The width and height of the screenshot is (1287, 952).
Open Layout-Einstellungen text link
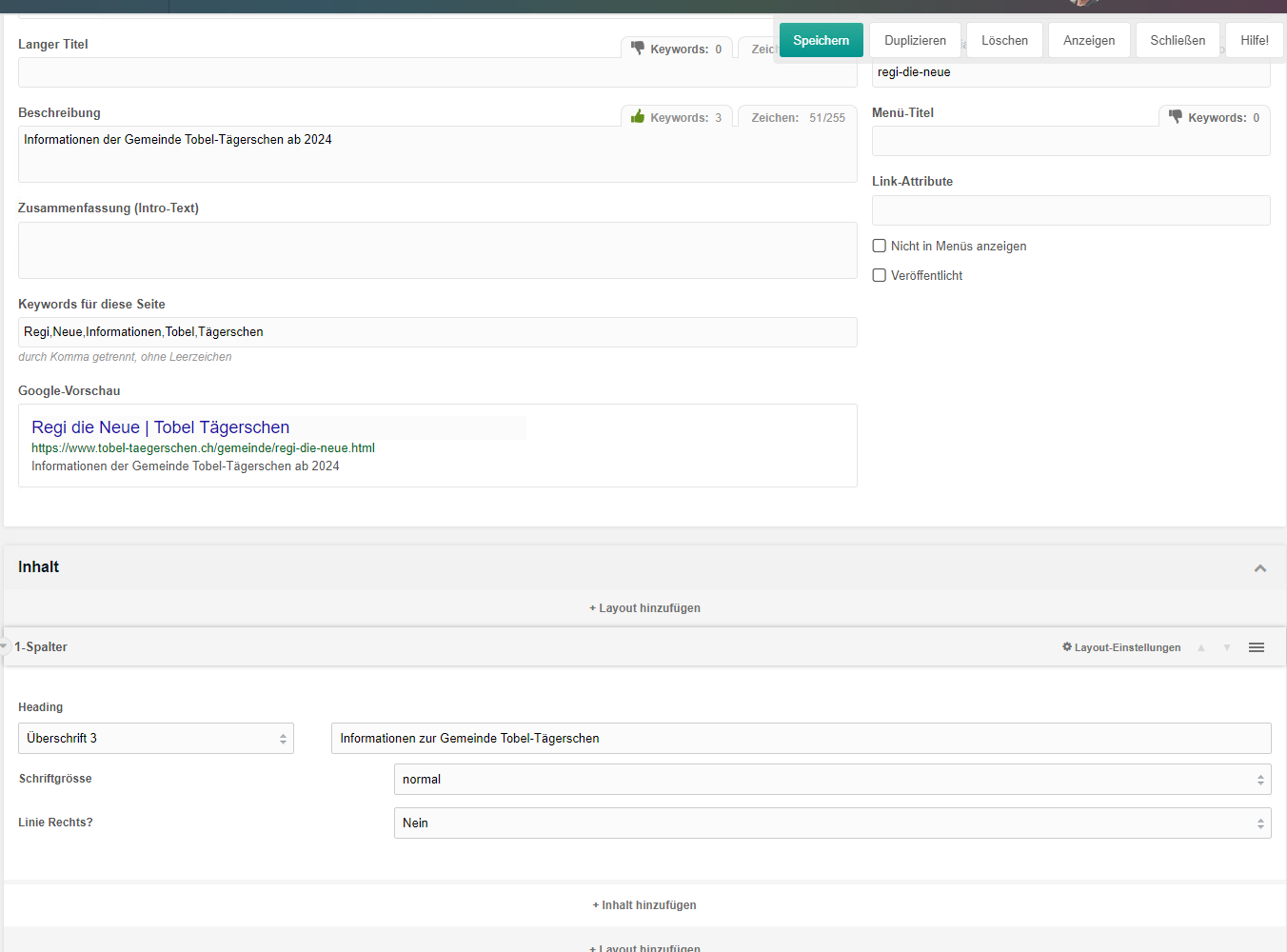tap(1128, 647)
